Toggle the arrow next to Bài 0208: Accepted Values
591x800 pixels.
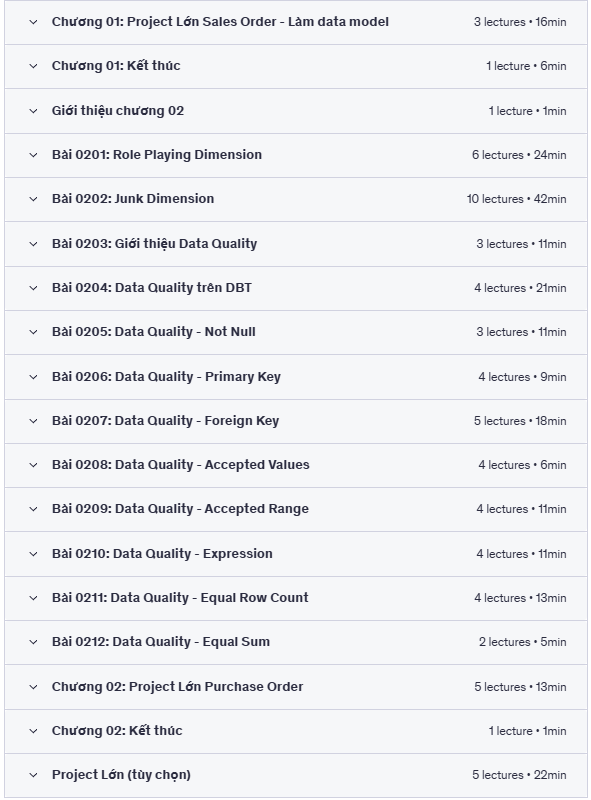(33, 465)
